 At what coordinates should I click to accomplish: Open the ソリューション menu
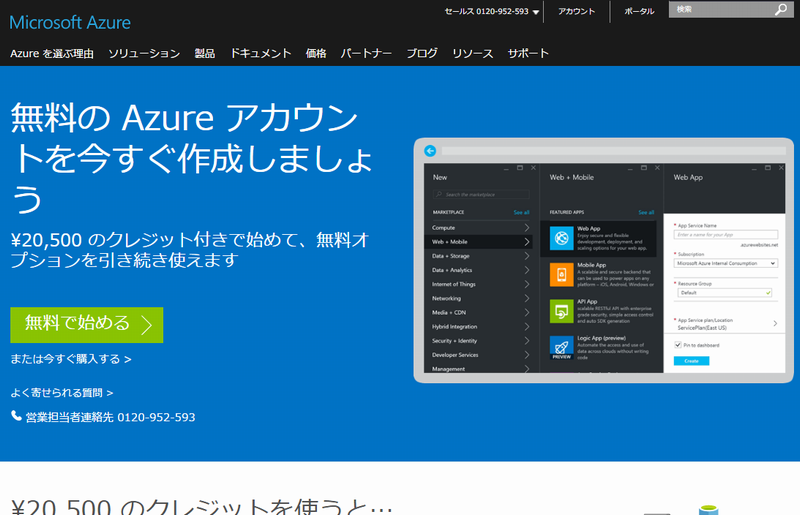[x=144, y=54]
